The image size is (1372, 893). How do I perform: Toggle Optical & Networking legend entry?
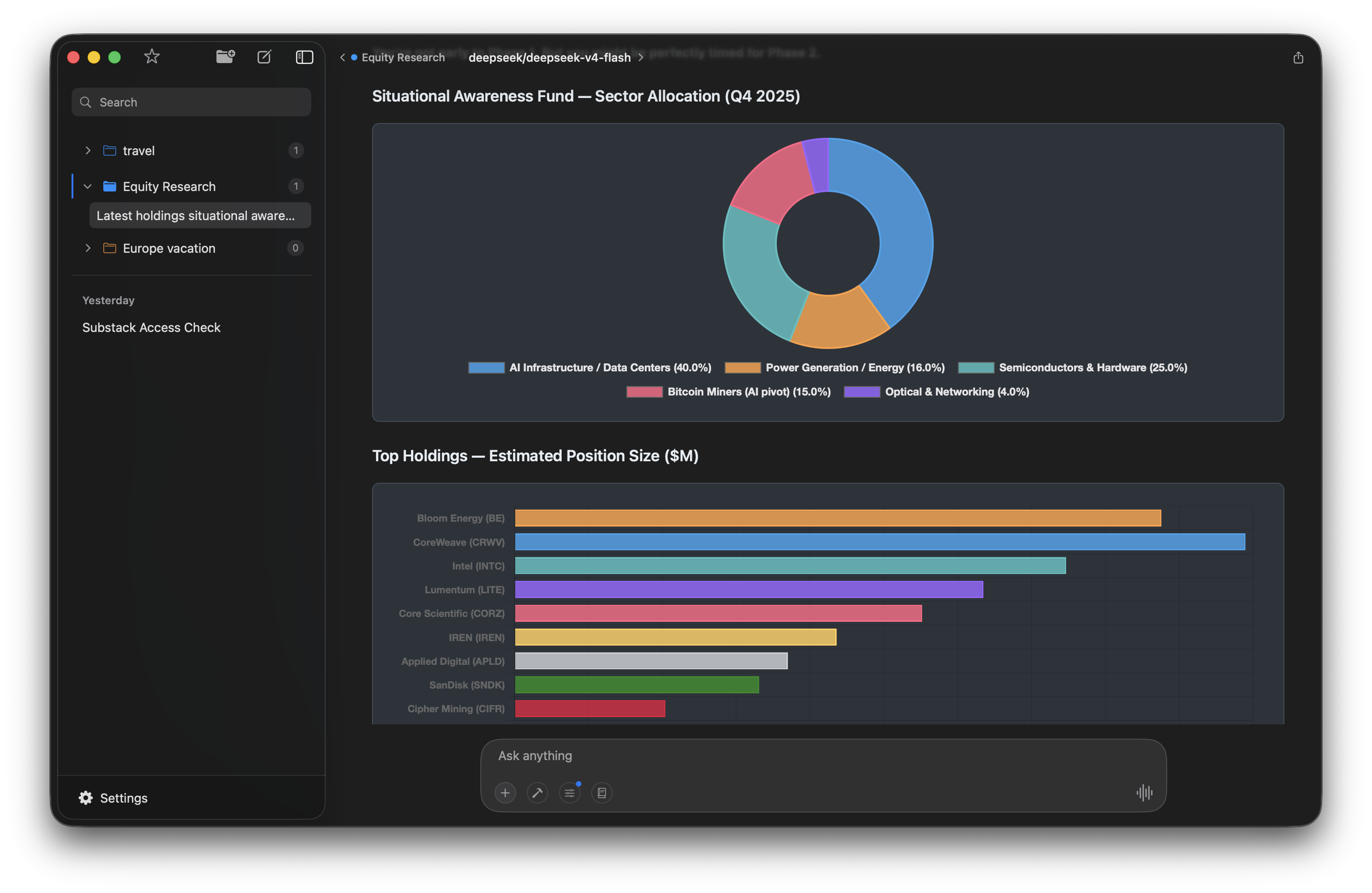coord(937,392)
